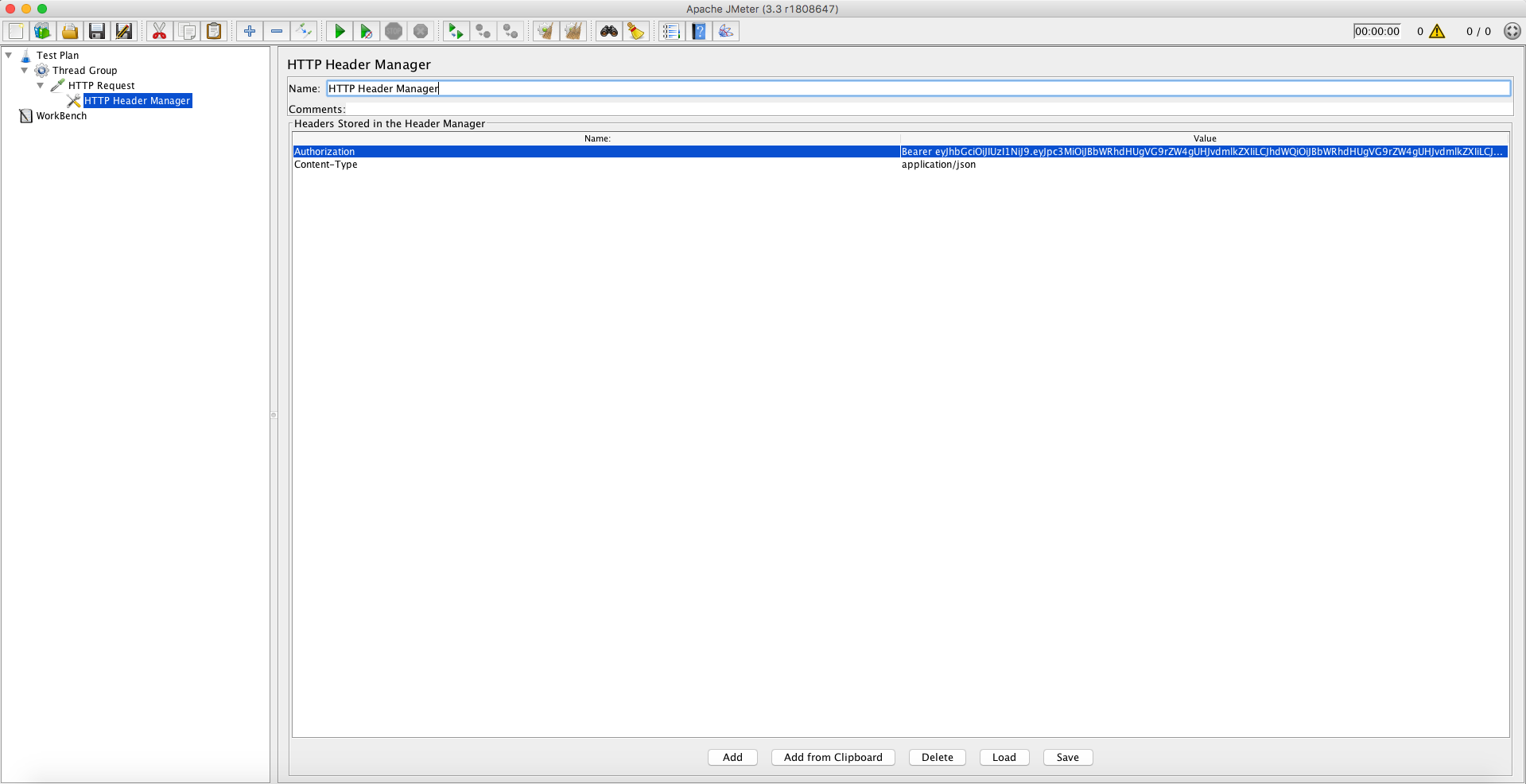Click the Value column header
Image resolution: width=1526 pixels, height=784 pixels.
pyautogui.click(x=1205, y=138)
